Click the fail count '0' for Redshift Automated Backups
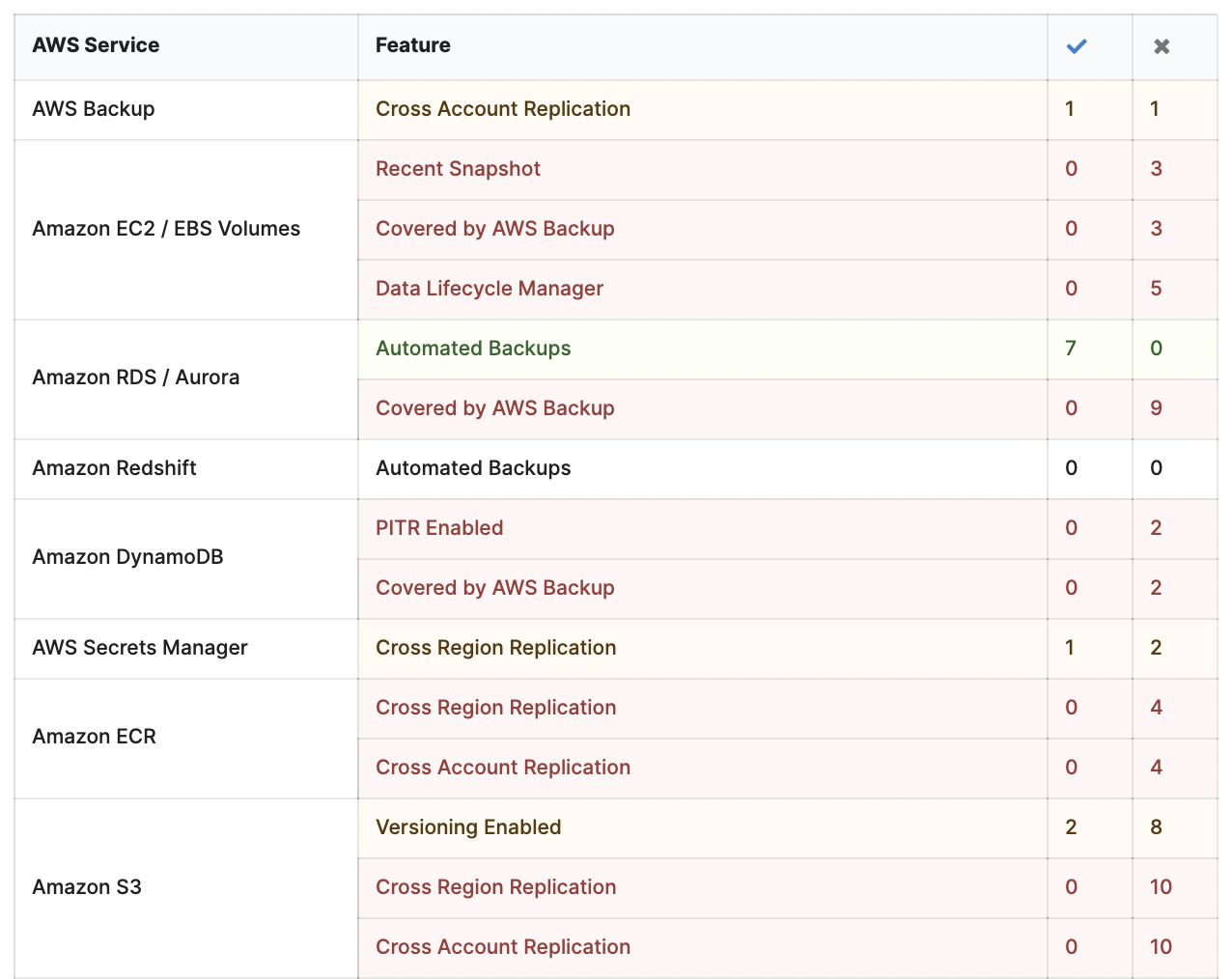 [x=1156, y=468]
